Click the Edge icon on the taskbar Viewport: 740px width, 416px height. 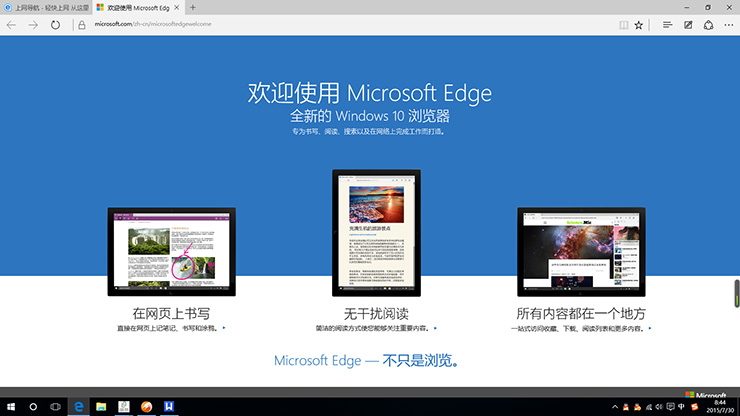coord(78,407)
